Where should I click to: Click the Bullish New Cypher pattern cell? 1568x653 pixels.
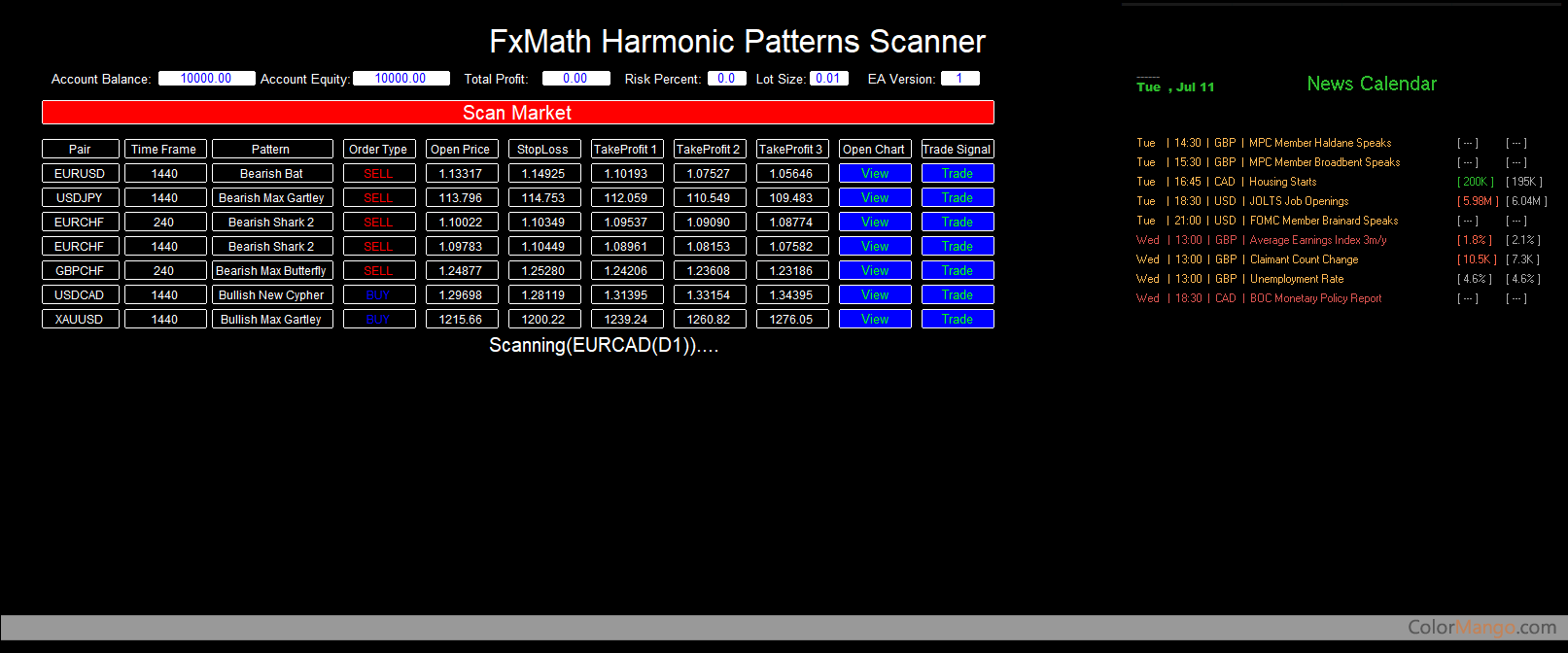click(271, 294)
